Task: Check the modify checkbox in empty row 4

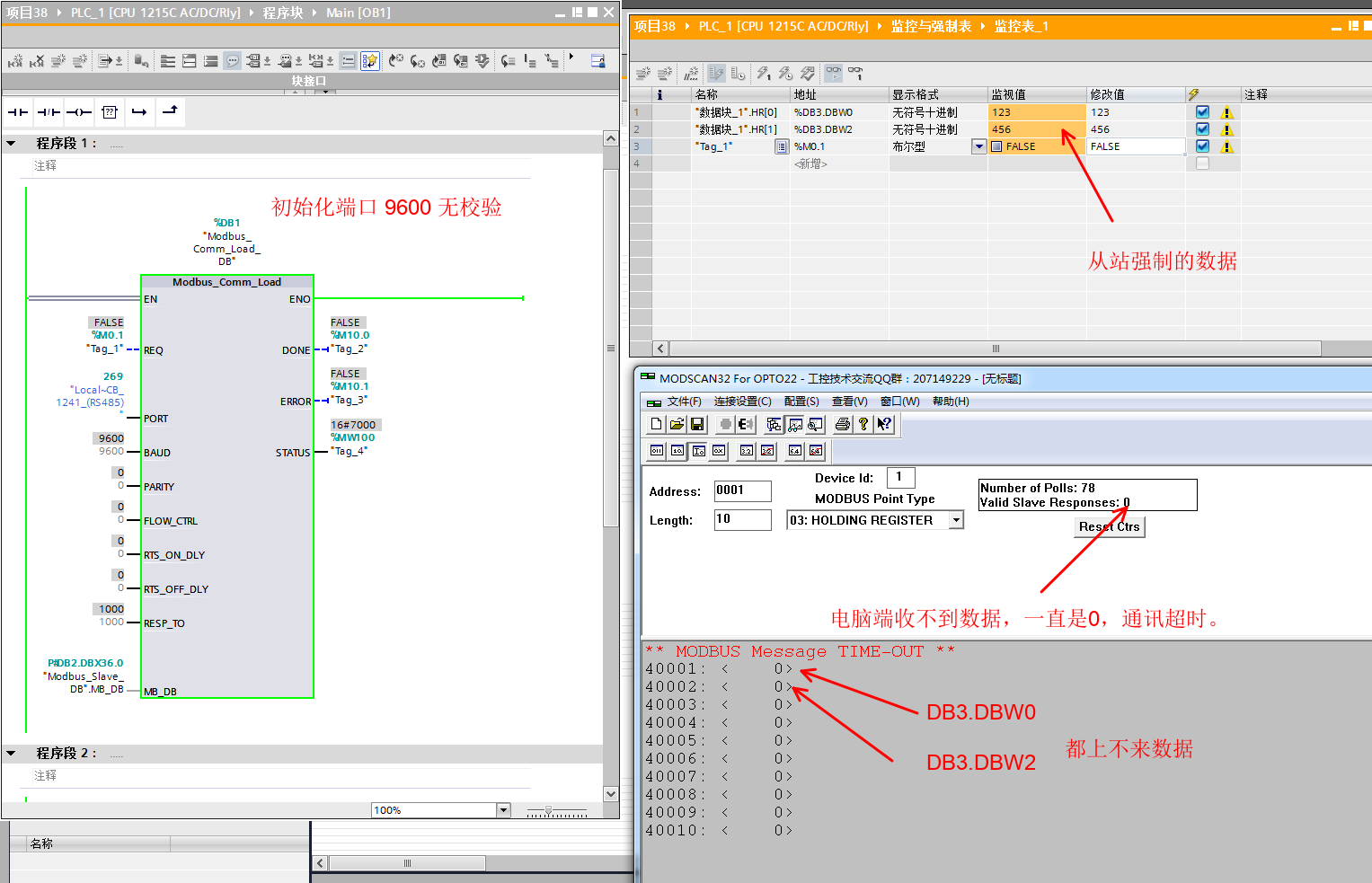Action: pyautogui.click(x=1202, y=163)
